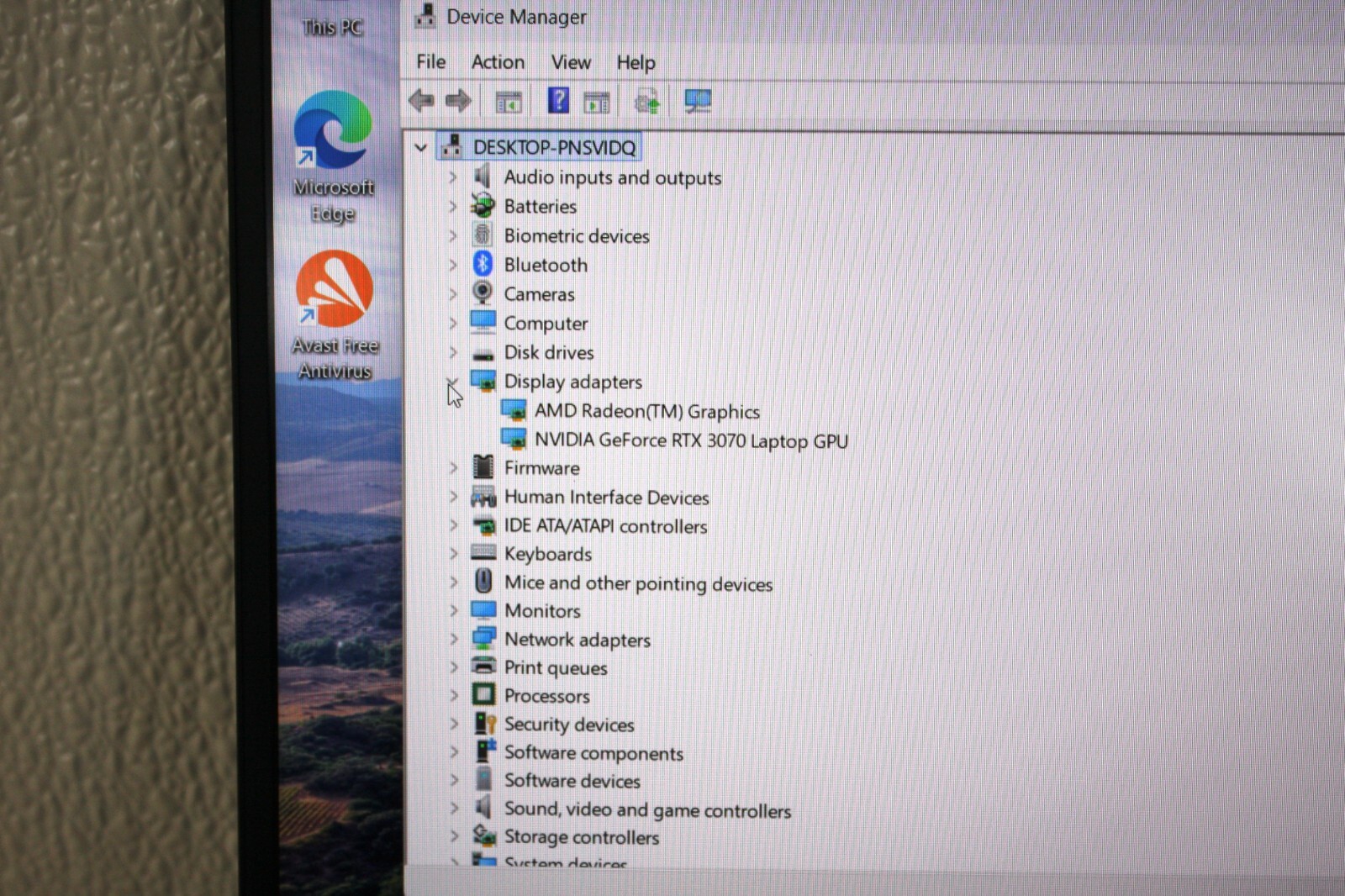Image resolution: width=1345 pixels, height=896 pixels.
Task: Select the "Software components" label
Action: (593, 753)
